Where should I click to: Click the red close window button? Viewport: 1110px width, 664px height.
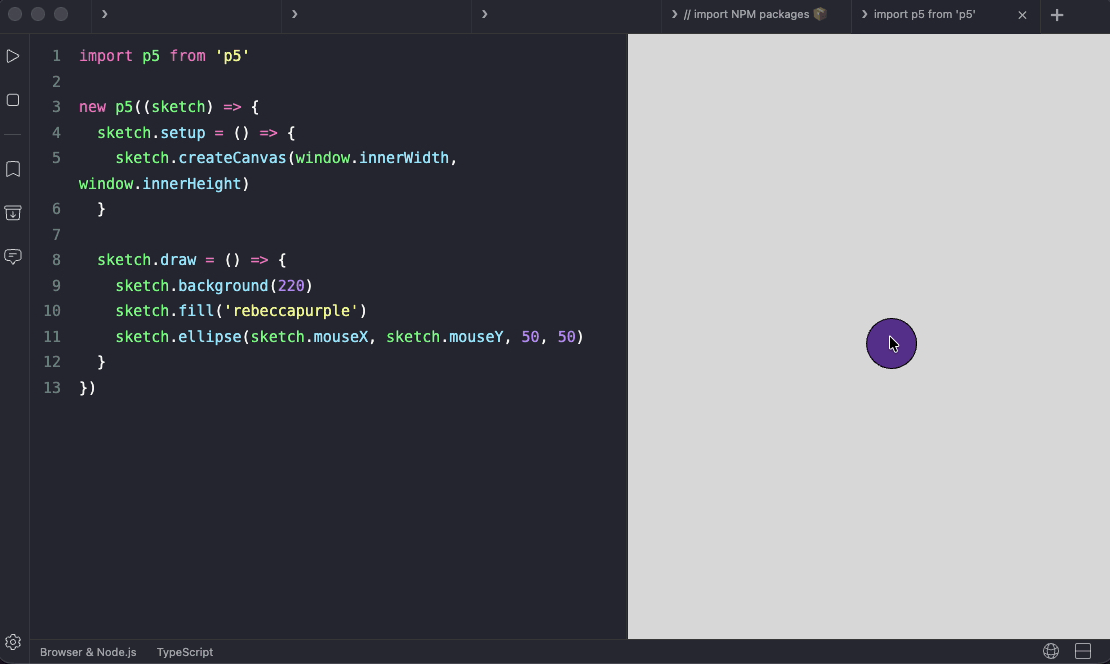click(x=15, y=14)
